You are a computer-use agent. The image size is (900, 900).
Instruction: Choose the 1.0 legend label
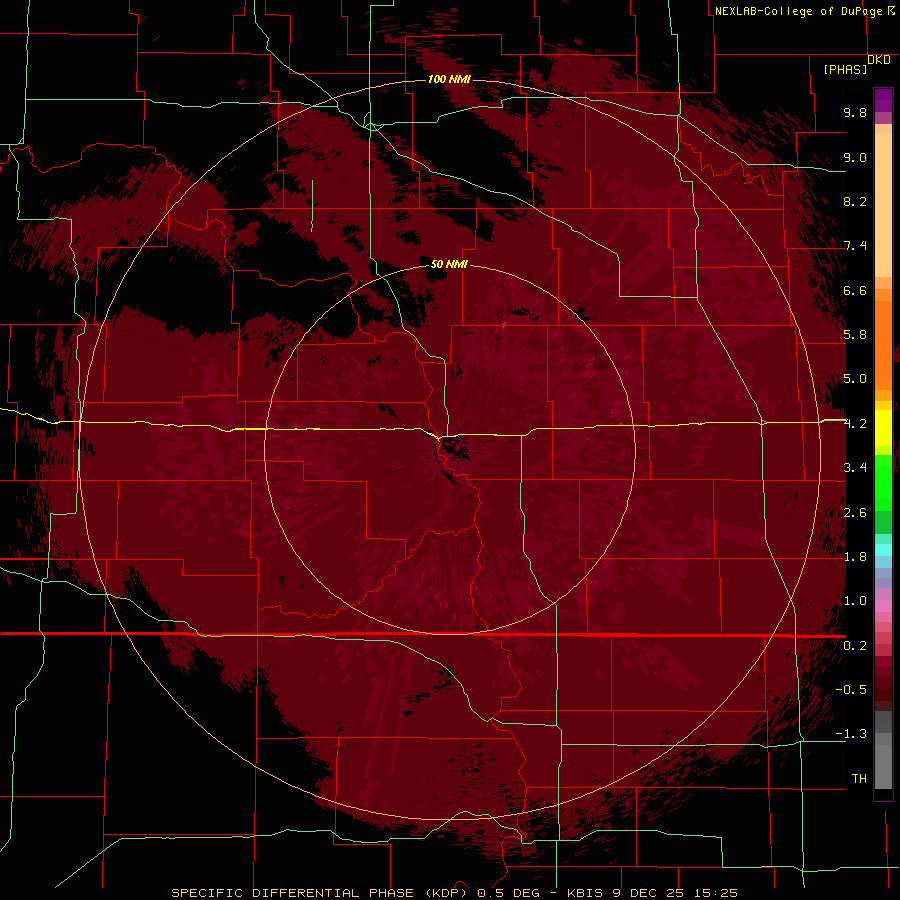pyautogui.click(x=855, y=601)
